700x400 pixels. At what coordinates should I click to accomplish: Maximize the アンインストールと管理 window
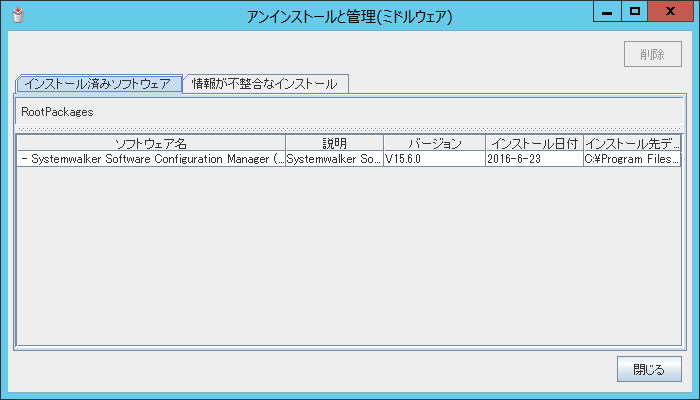[x=634, y=12]
